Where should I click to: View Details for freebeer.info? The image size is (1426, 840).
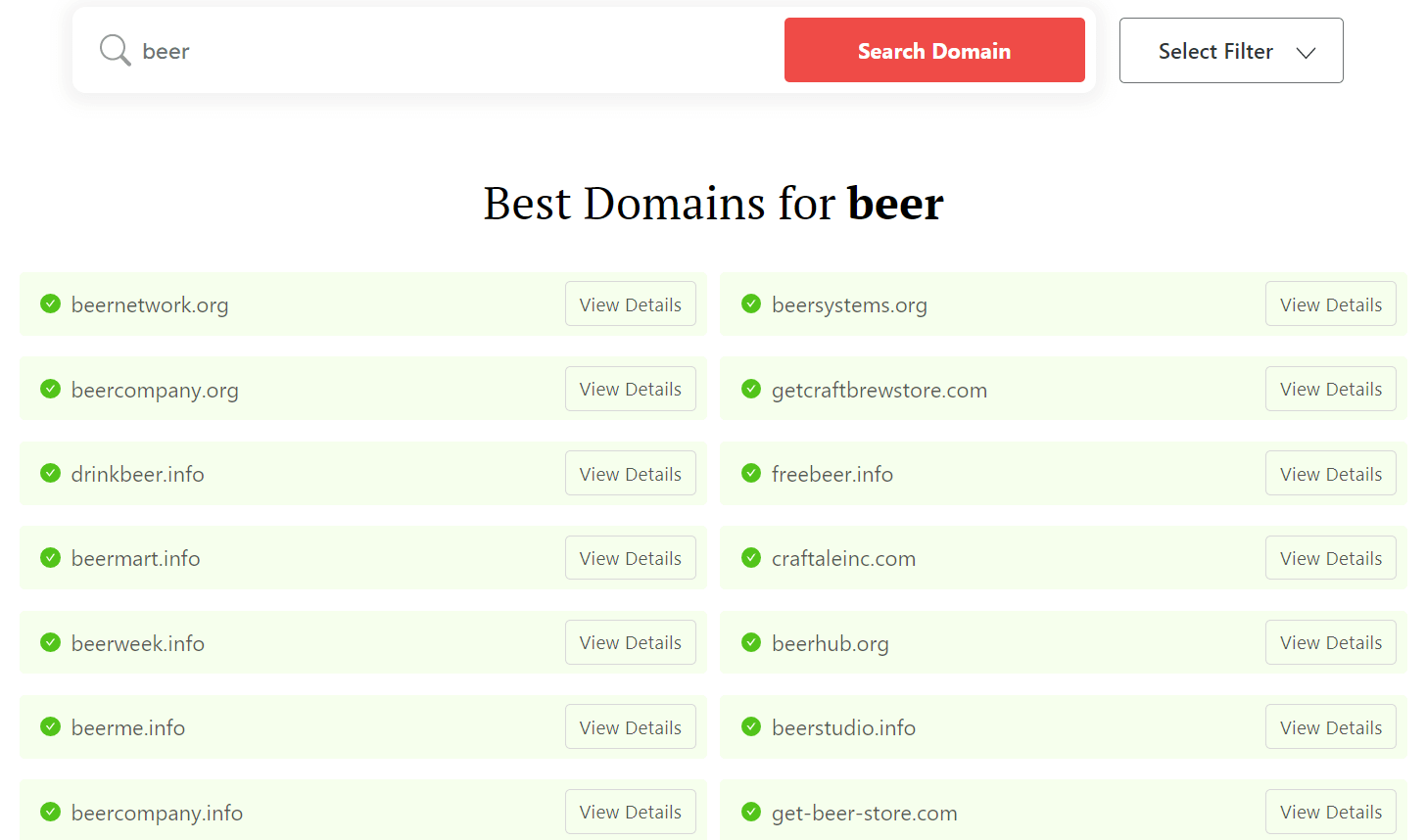1331,474
